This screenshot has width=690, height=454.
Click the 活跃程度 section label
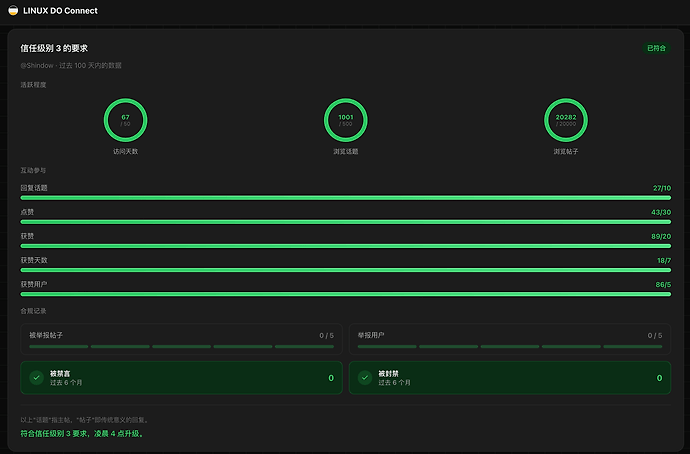(x=33, y=85)
